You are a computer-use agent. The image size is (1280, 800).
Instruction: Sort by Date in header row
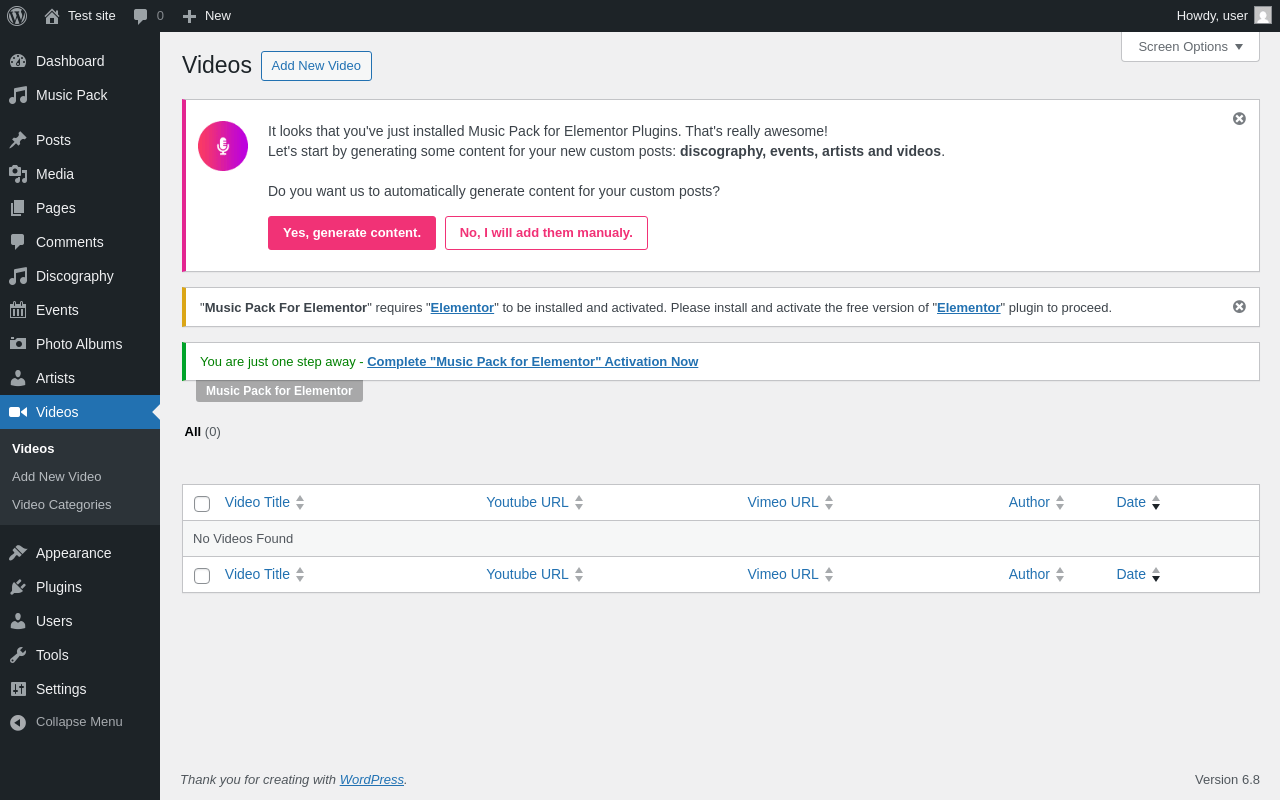[x=1138, y=502]
